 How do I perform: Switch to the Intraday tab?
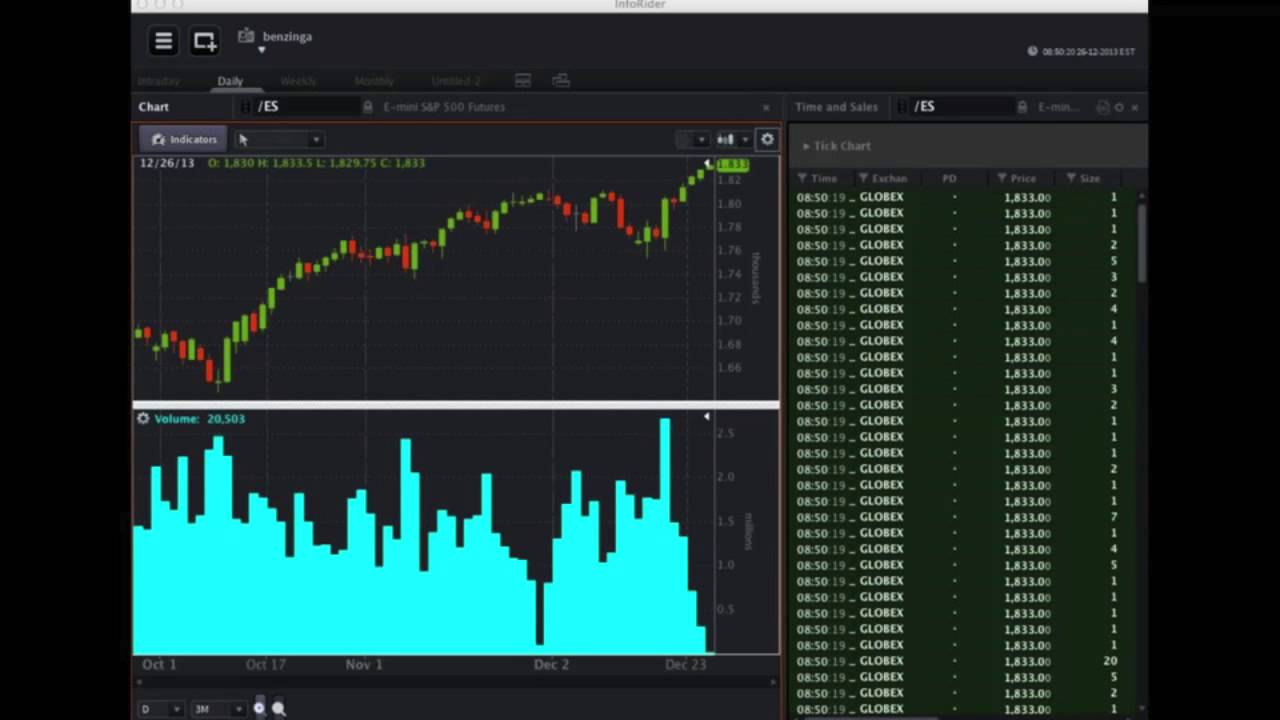(158, 81)
